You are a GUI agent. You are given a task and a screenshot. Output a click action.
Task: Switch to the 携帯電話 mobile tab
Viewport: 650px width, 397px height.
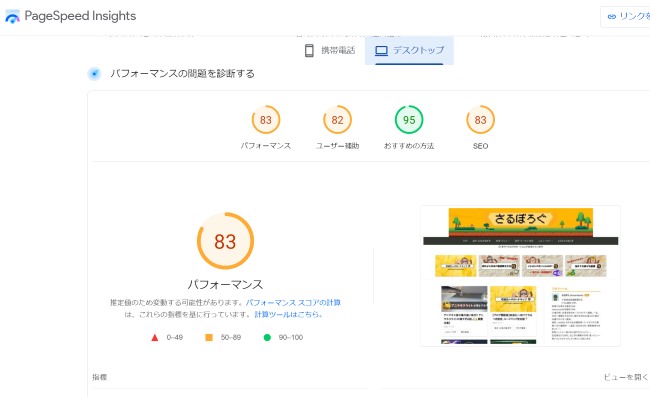click(330, 51)
